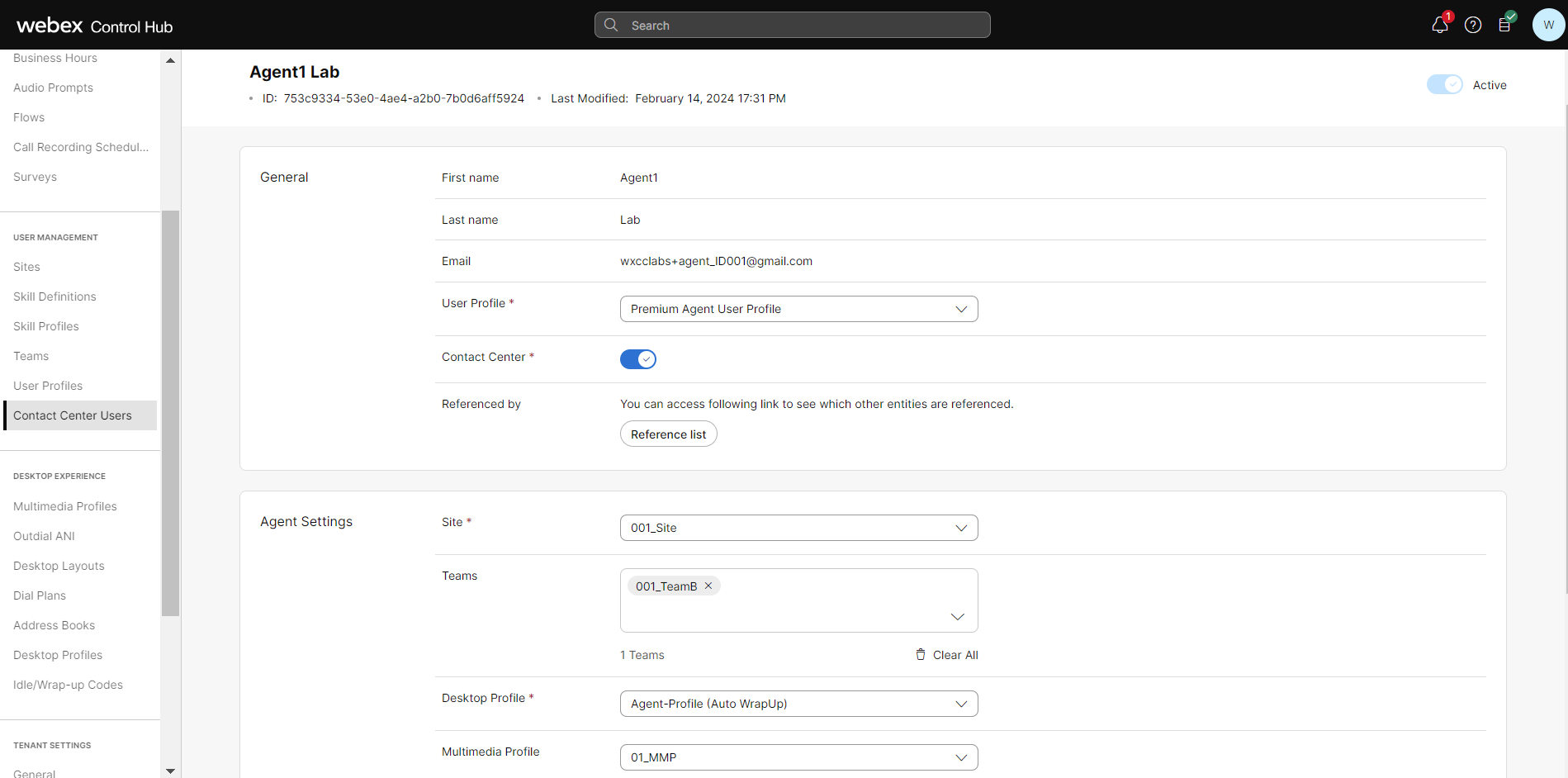Open Business Hours in sidebar

(x=55, y=58)
